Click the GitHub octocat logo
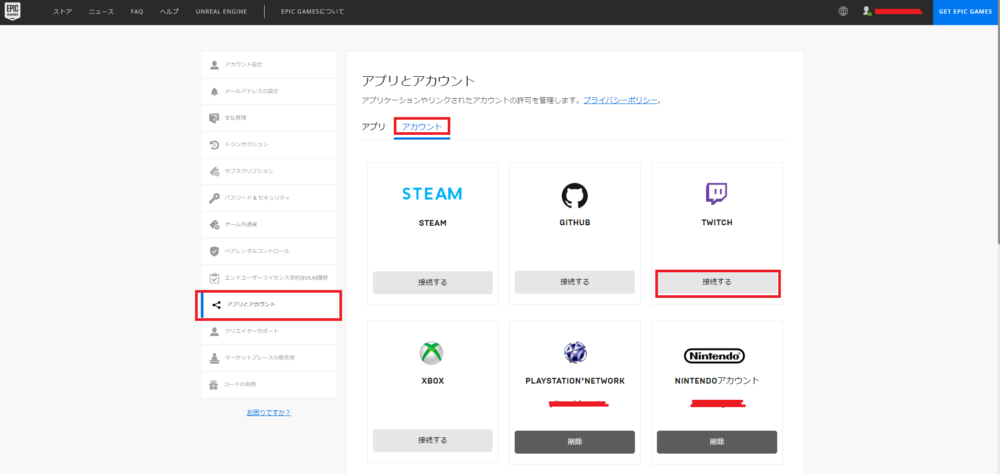This screenshot has width=1000, height=474. pos(574,193)
